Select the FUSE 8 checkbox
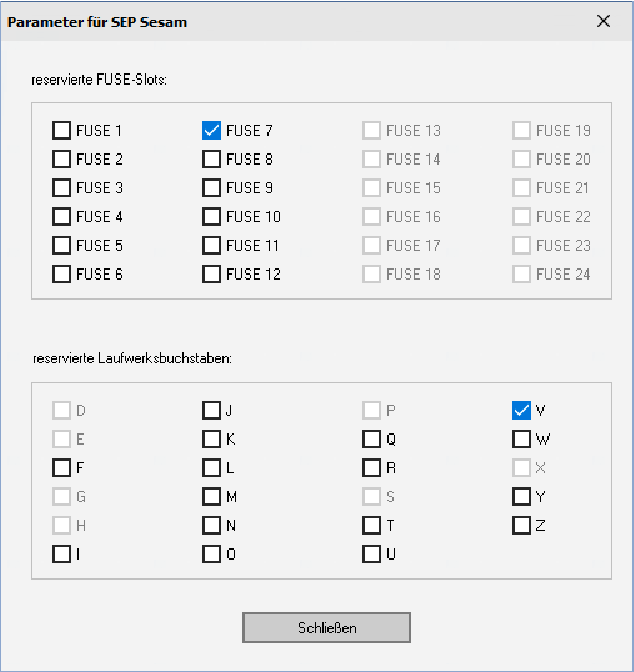The width and height of the screenshot is (634, 672). (x=211, y=159)
